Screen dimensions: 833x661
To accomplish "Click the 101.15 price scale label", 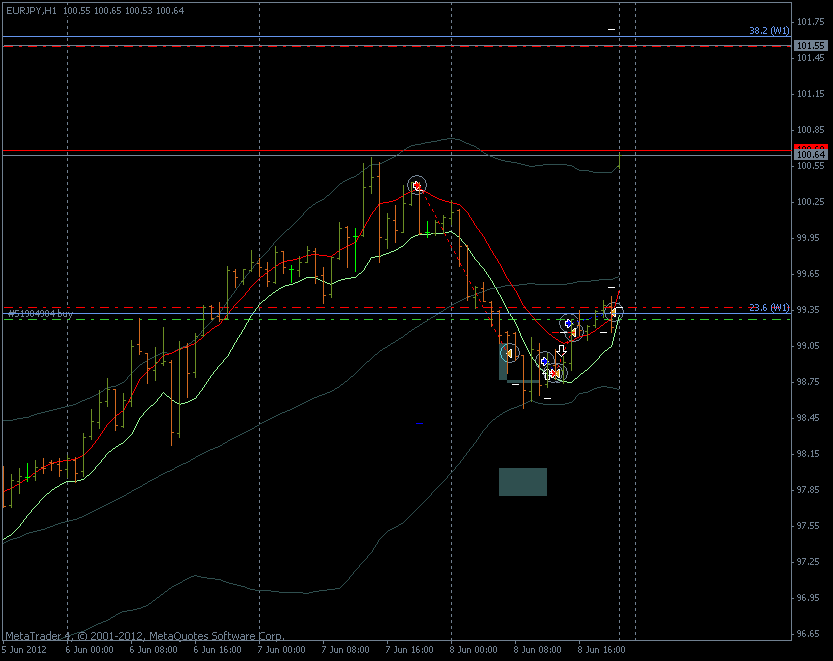I will point(811,94).
